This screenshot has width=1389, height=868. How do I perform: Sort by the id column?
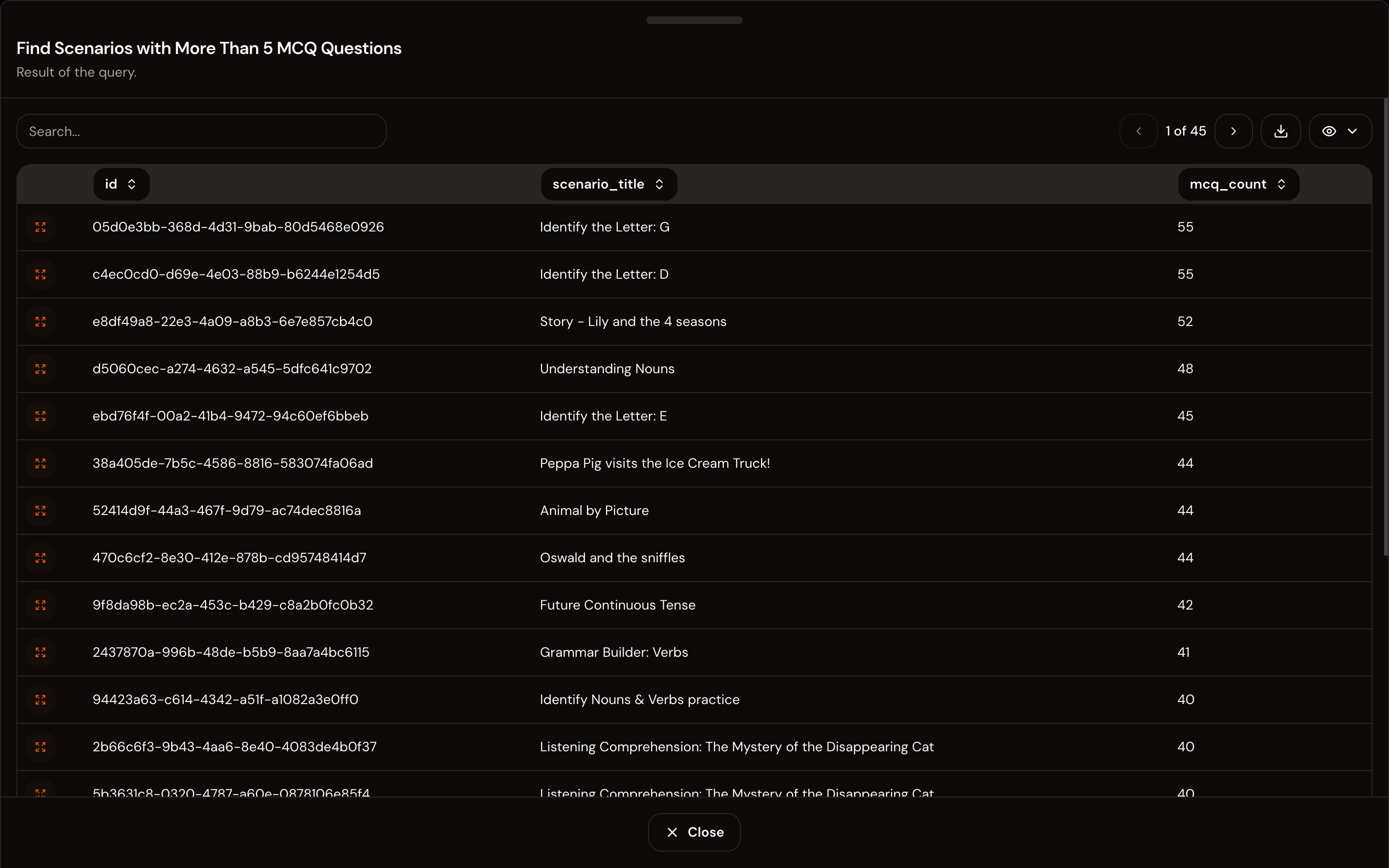[121, 184]
